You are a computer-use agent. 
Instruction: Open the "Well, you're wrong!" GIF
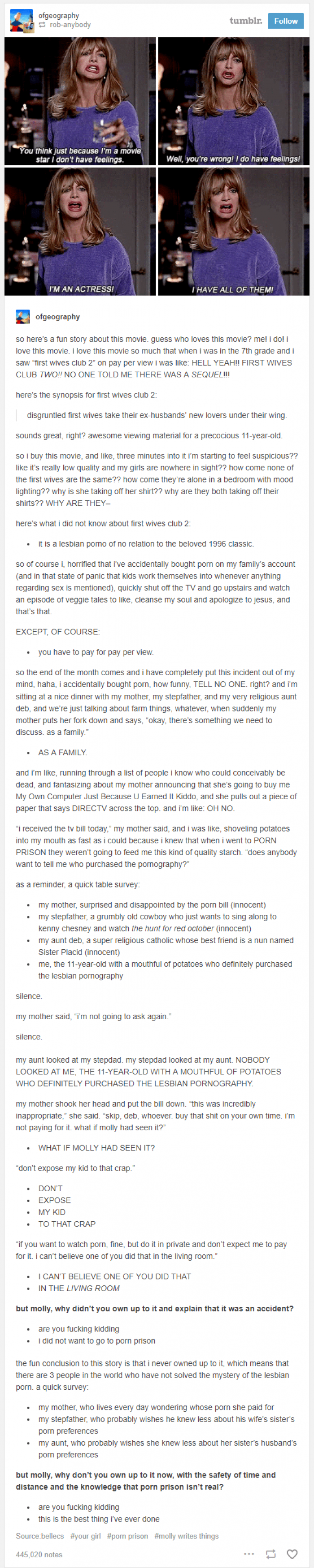coord(234,101)
